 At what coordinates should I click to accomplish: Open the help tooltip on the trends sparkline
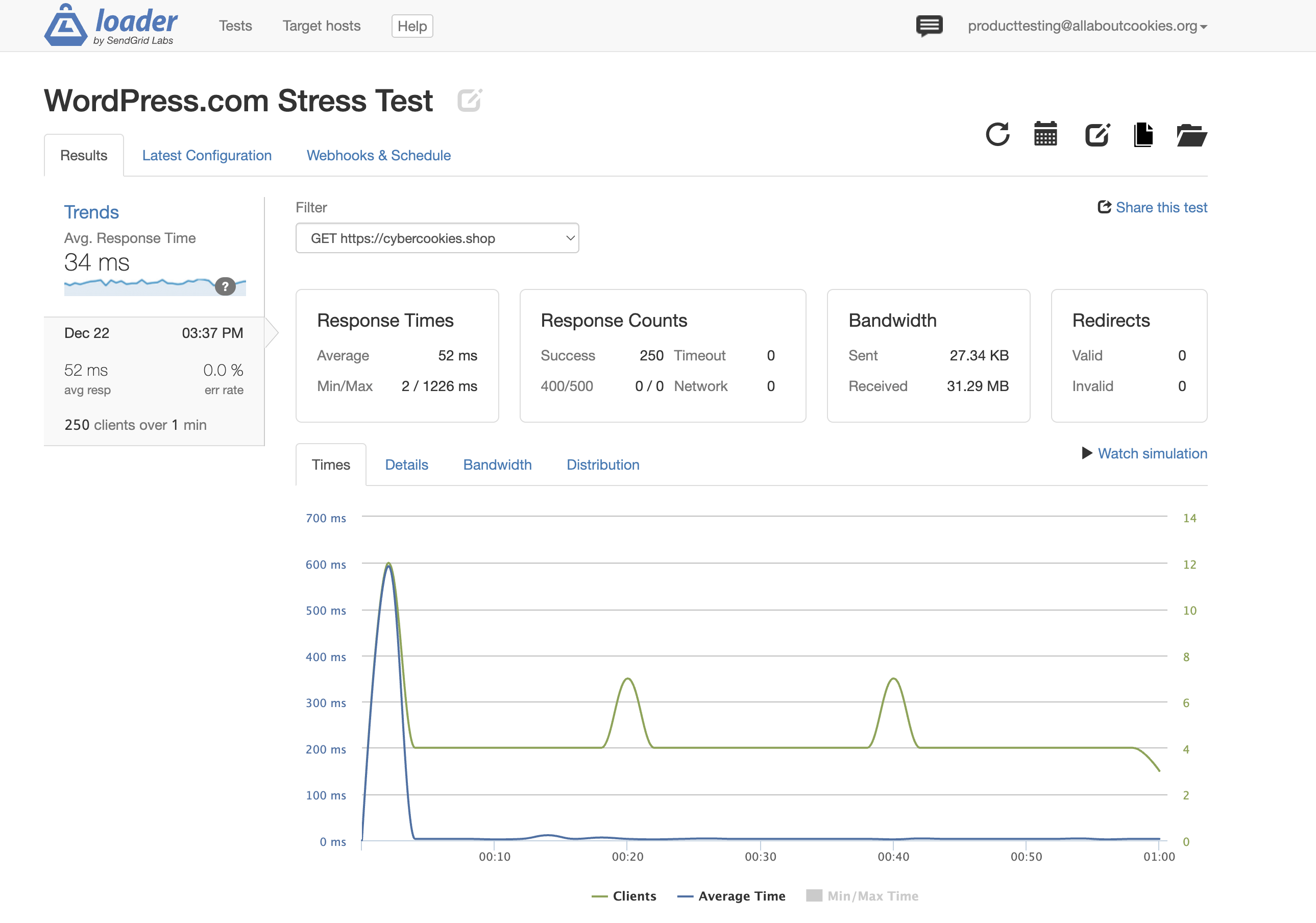click(x=226, y=286)
